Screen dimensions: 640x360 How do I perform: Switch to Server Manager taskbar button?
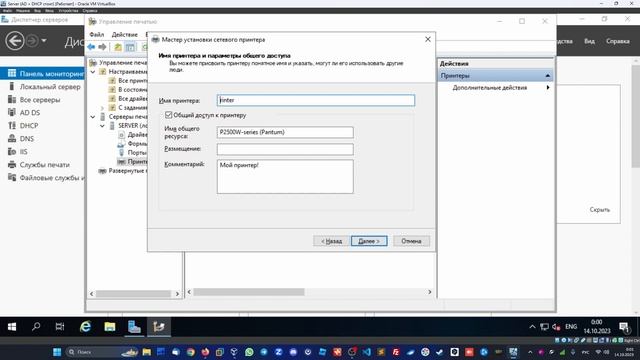(134, 327)
